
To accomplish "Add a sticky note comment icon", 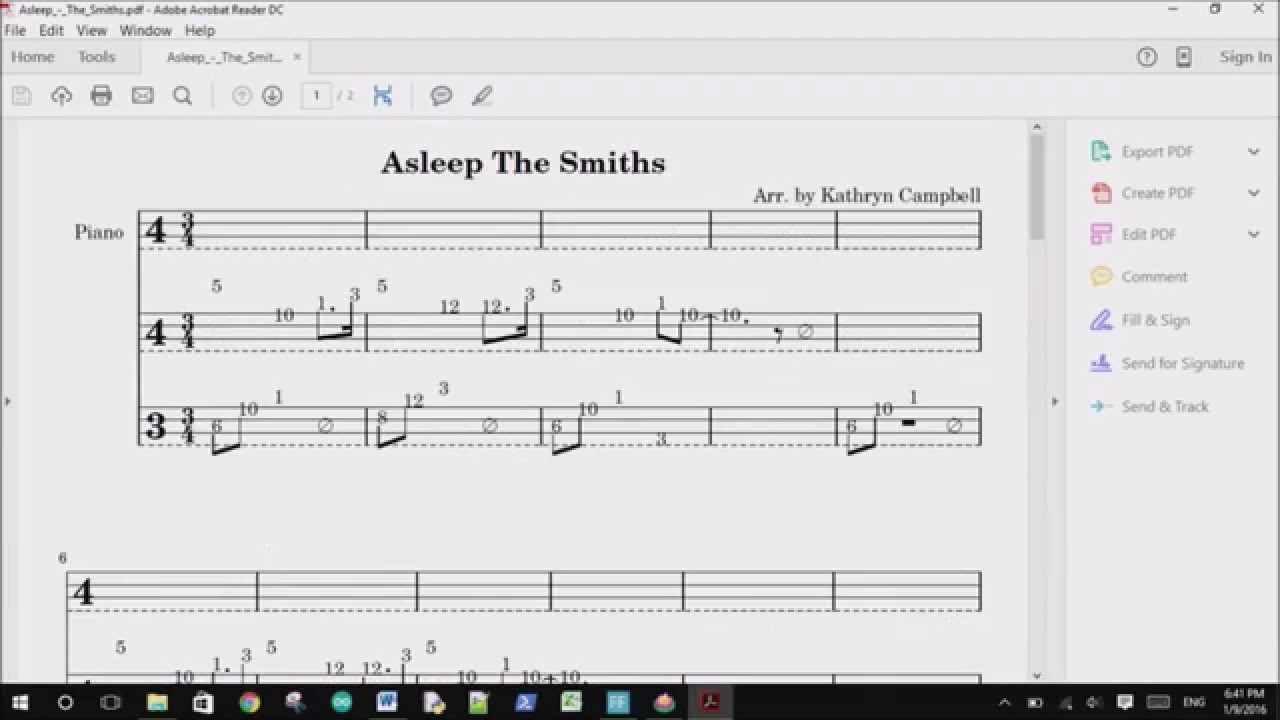I will [x=441, y=96].
